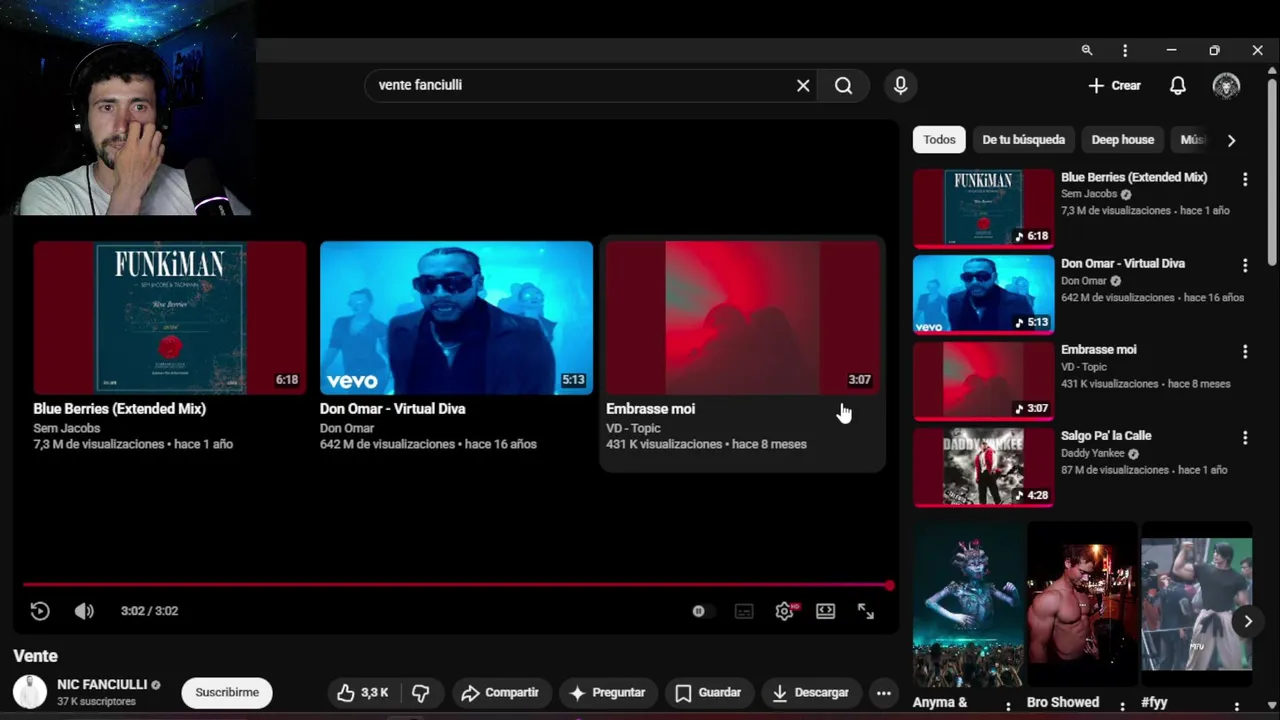
Task: Save video with Guardar
Action: 708,692
